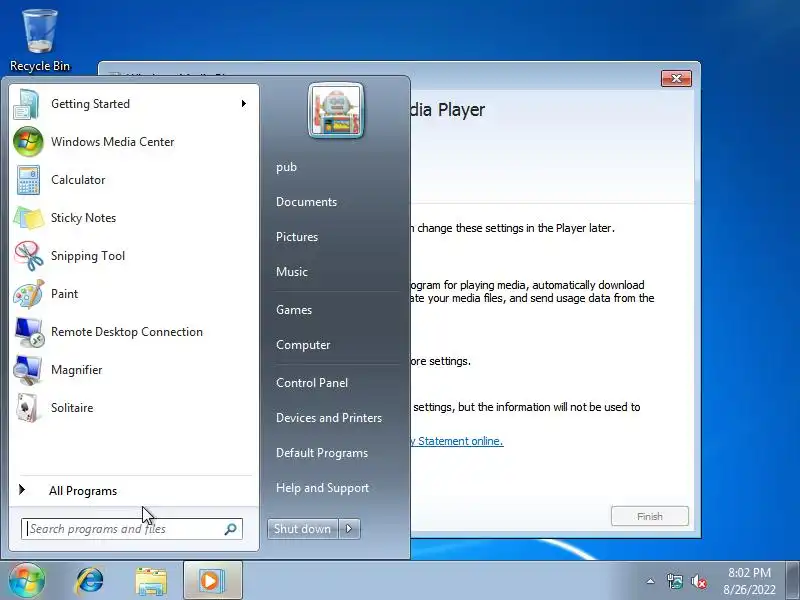Open Default Programs
The height and width of the screenshot is (600, 800).
coord(321,453)
